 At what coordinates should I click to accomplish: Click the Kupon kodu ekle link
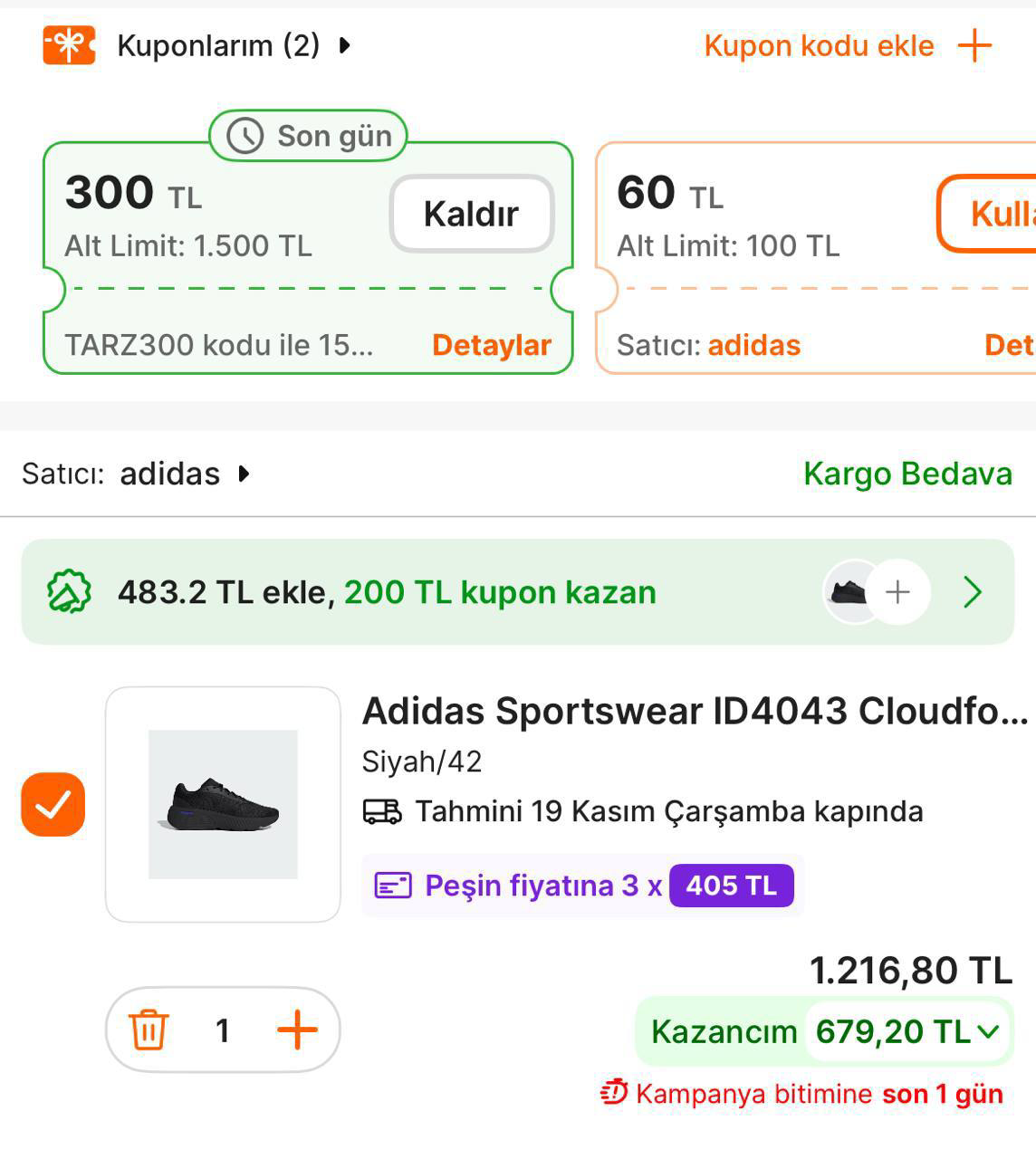(x=819, y=45)
